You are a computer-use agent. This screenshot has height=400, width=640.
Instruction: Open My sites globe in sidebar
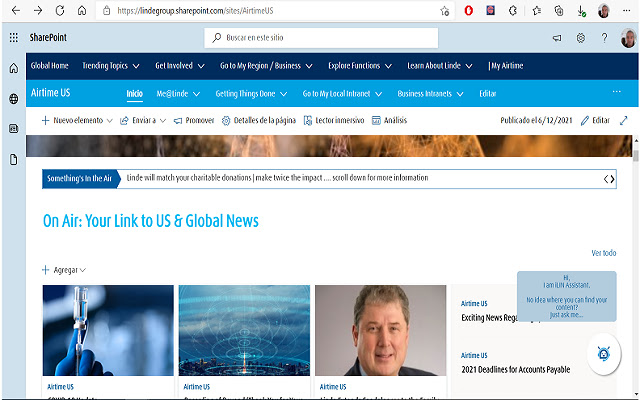pyautogui.click(x=13, y=98)
